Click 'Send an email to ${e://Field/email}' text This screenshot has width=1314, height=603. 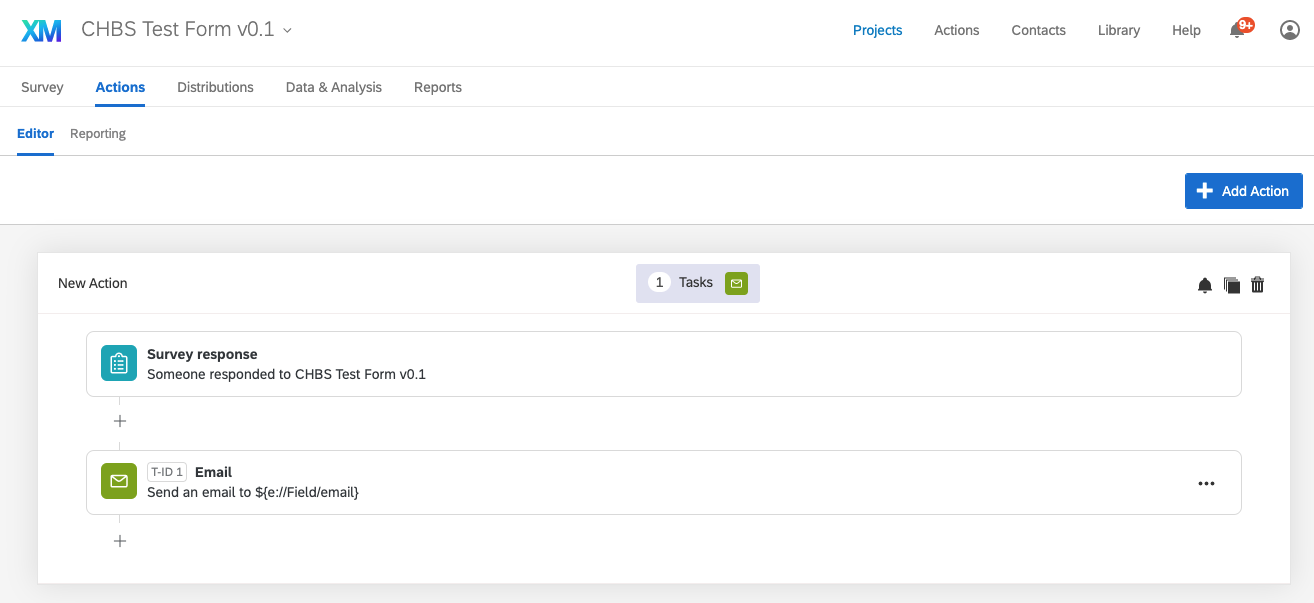pos(253,492)
